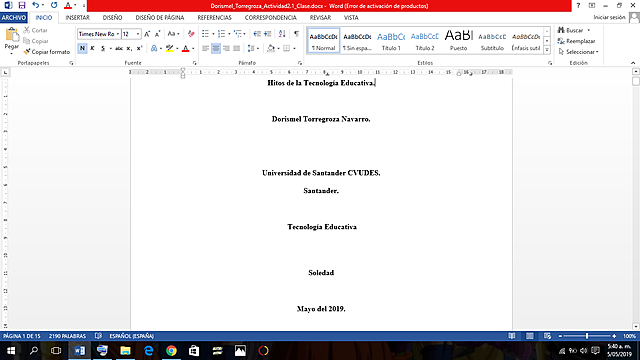Expand the styles gallery with the More arrow
Image resolution: width=640 pixels, height=360 pixels.
pyautogui.click(x=547, y=50)
